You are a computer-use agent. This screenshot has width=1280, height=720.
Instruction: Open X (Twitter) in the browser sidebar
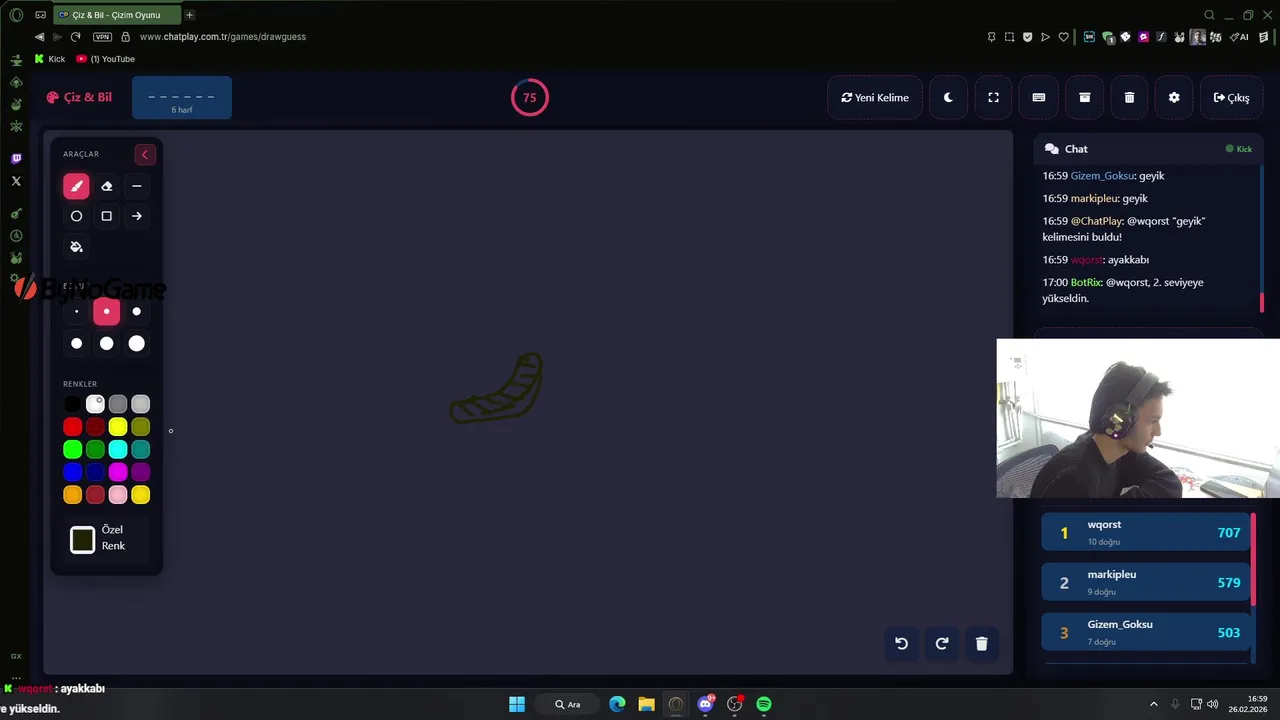16,181
